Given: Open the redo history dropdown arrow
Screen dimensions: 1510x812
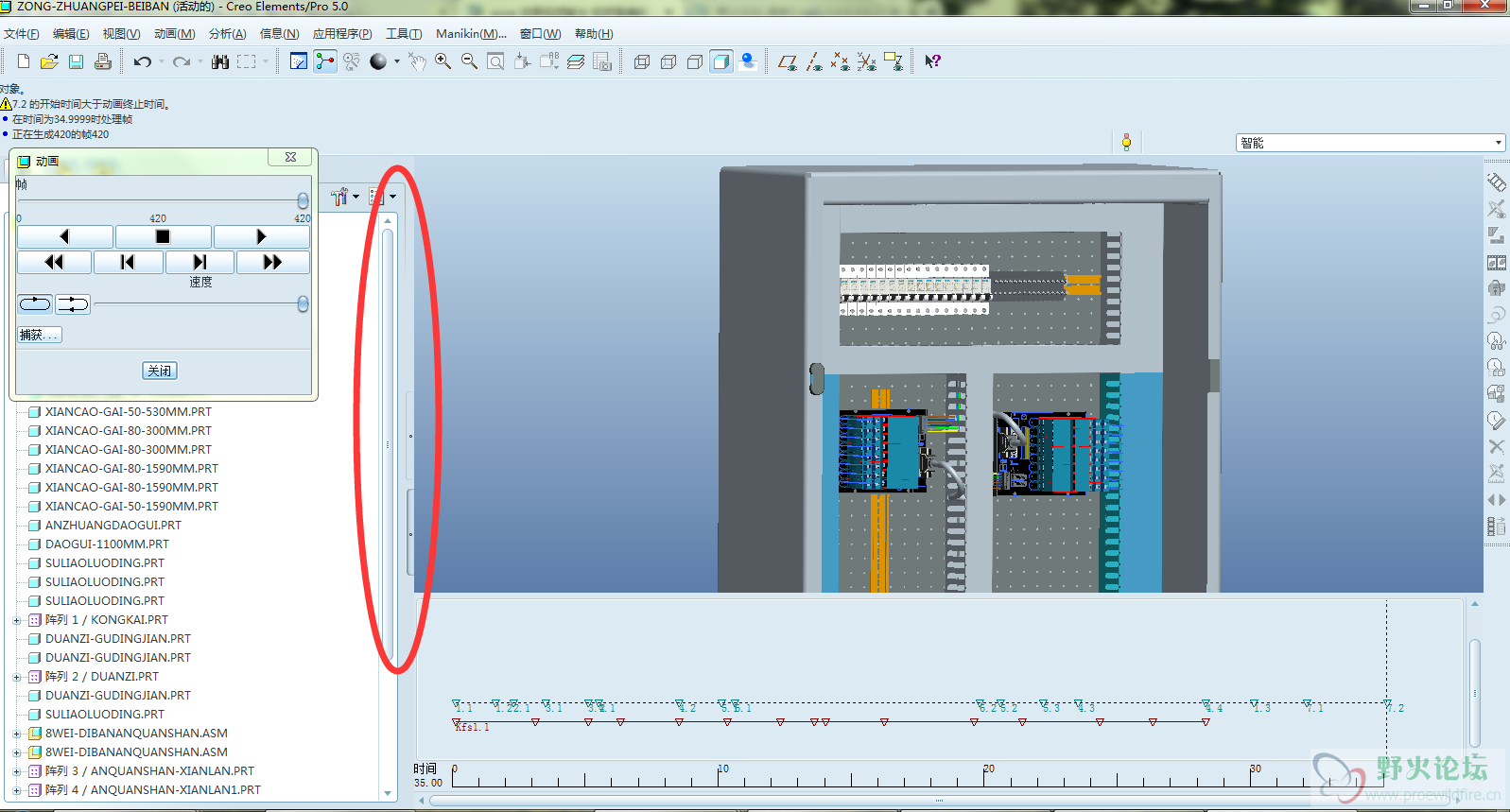Looking at the screenshot, I should (200, 61).
